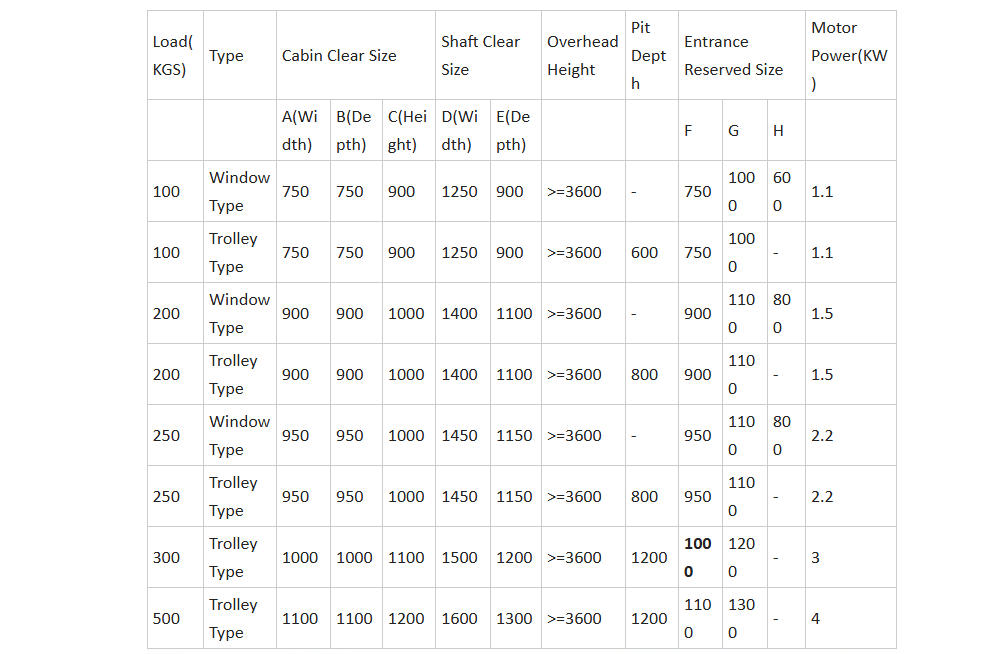This screenshot has width=1004, height=654.
Task: Click the bold "1000" entrance F value
Action: click(697, 558)
